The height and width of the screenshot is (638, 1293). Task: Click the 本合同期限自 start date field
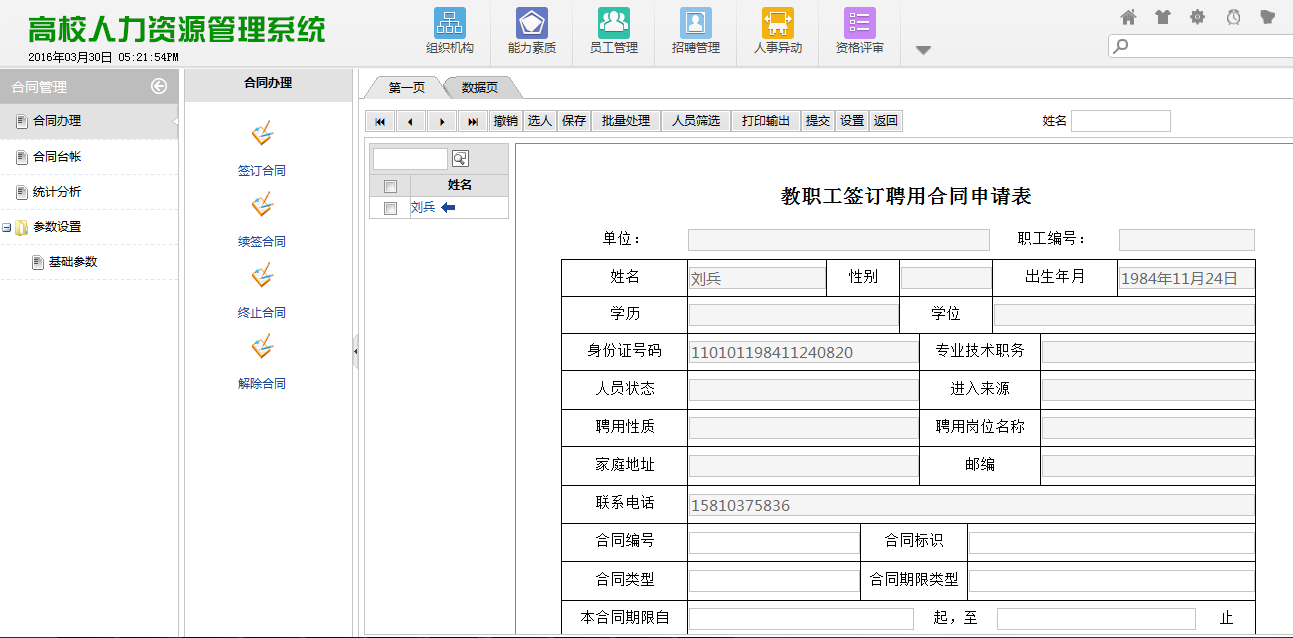pyautogui.click(x=801, y=619)
